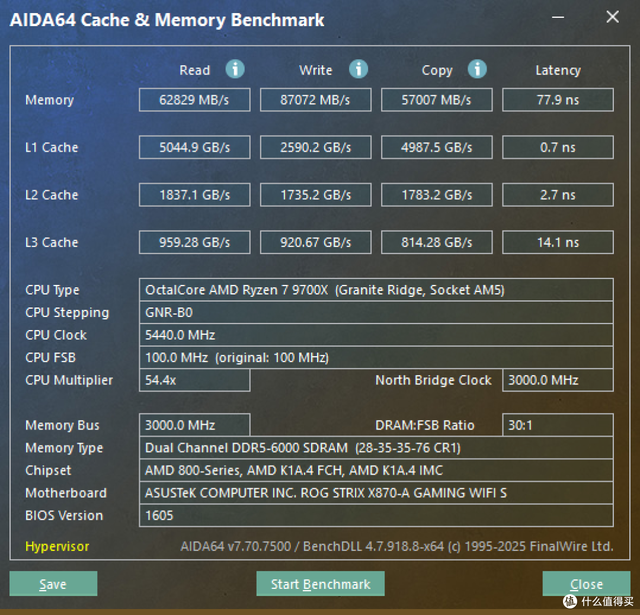This screenshot has width=640, height=615.
Task: Click the Write column header
Action: [316, 70]
